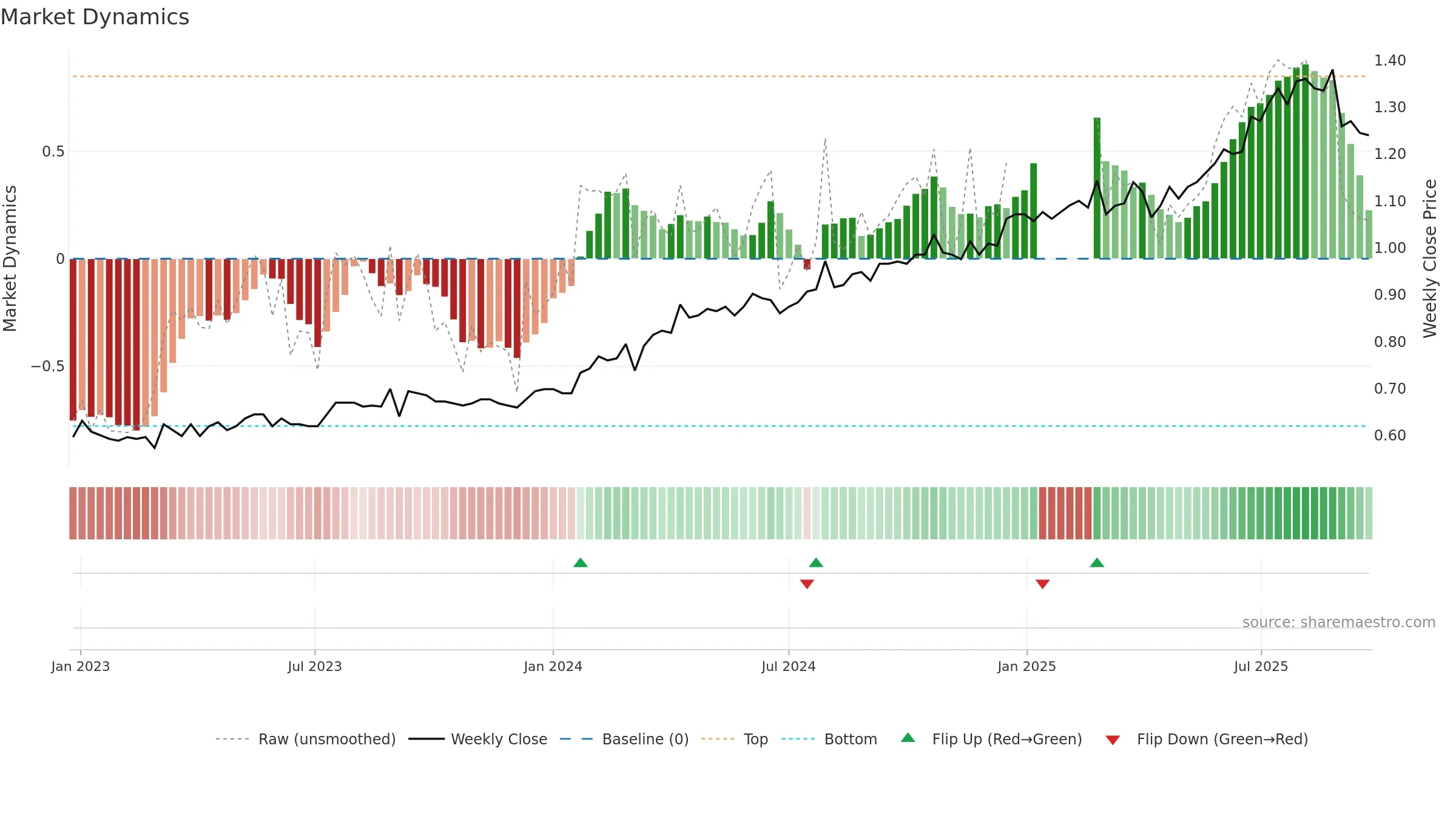Click the Jul 2024 x-axis label
1456x819 pixels.
(789, 666)
